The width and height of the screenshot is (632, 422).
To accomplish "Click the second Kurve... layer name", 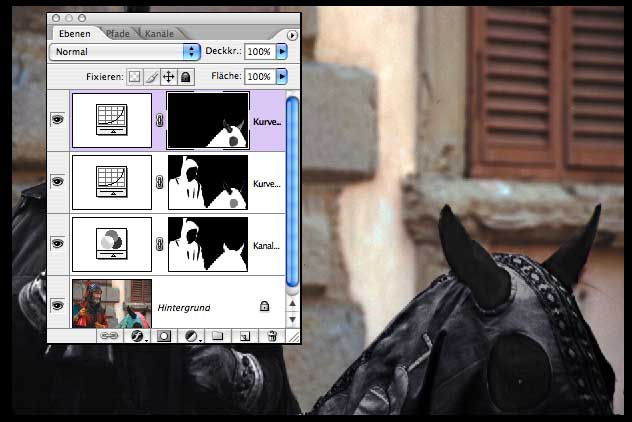I will click(x=267, y=184).
